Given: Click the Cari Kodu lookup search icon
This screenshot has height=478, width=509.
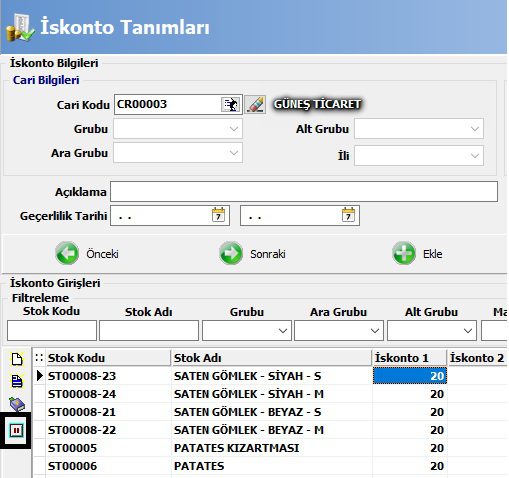Looking at the screenshot, I should [230, 105].
